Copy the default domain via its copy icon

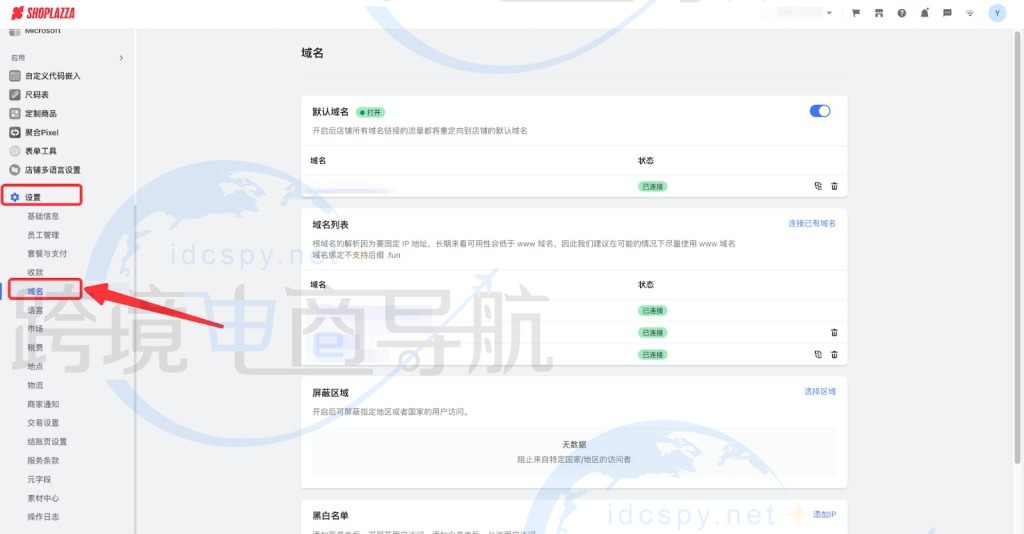point(818,186)
